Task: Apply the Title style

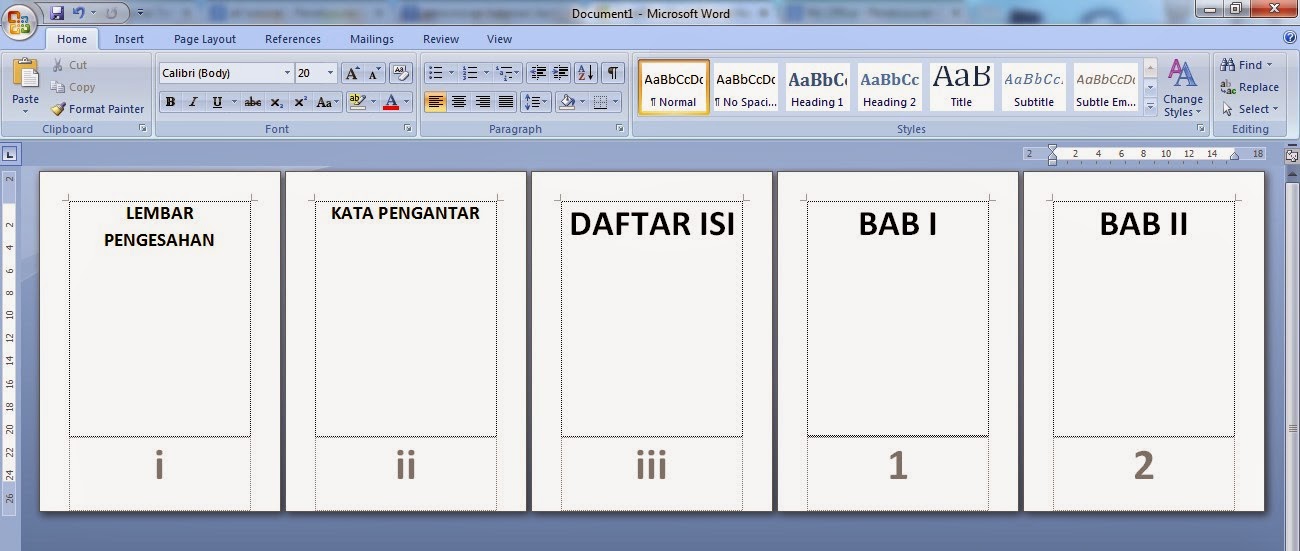Action: click(x=961, y=87)
